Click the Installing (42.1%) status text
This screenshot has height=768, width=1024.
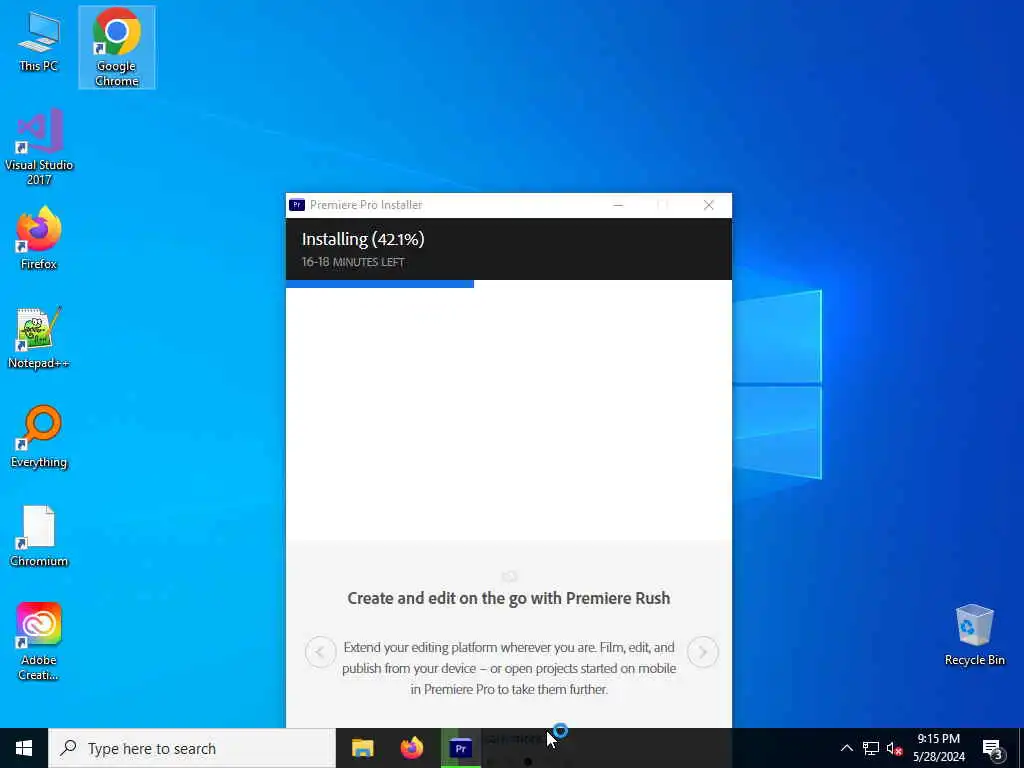click(x=363, y=239)
